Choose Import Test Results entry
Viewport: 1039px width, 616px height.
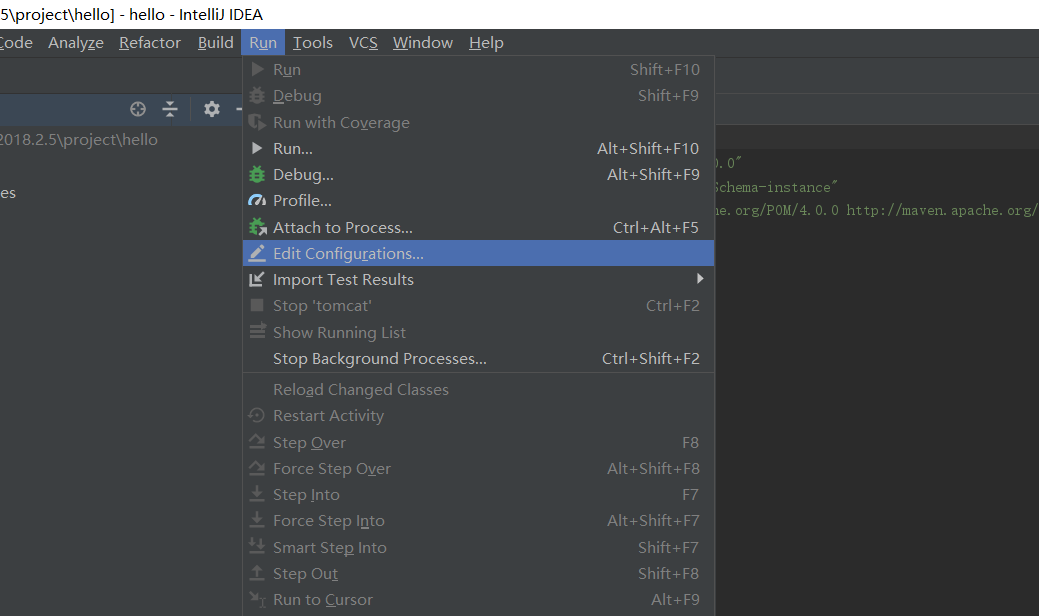tap(478, 280)
